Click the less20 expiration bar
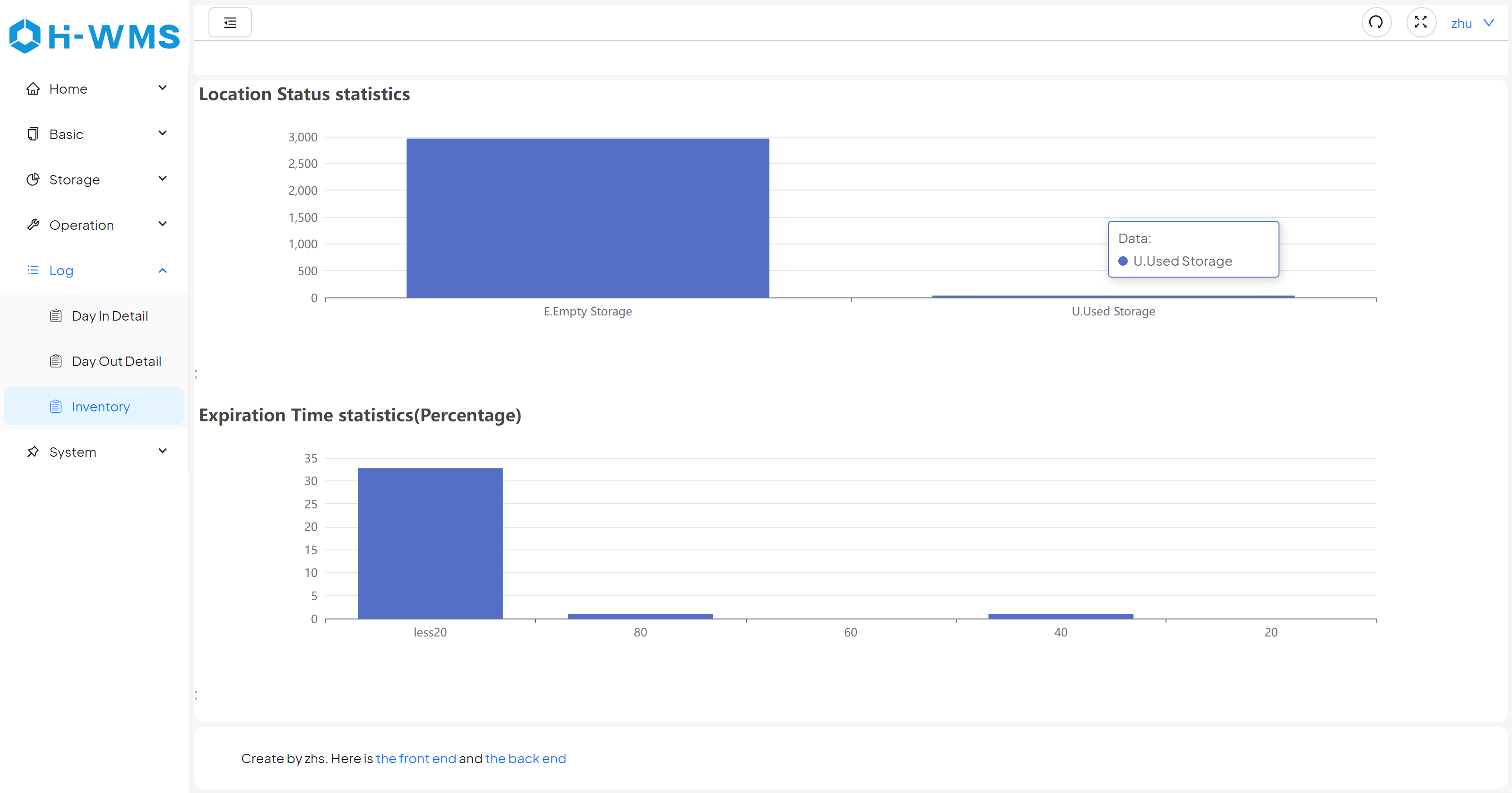 click(430, 543)
